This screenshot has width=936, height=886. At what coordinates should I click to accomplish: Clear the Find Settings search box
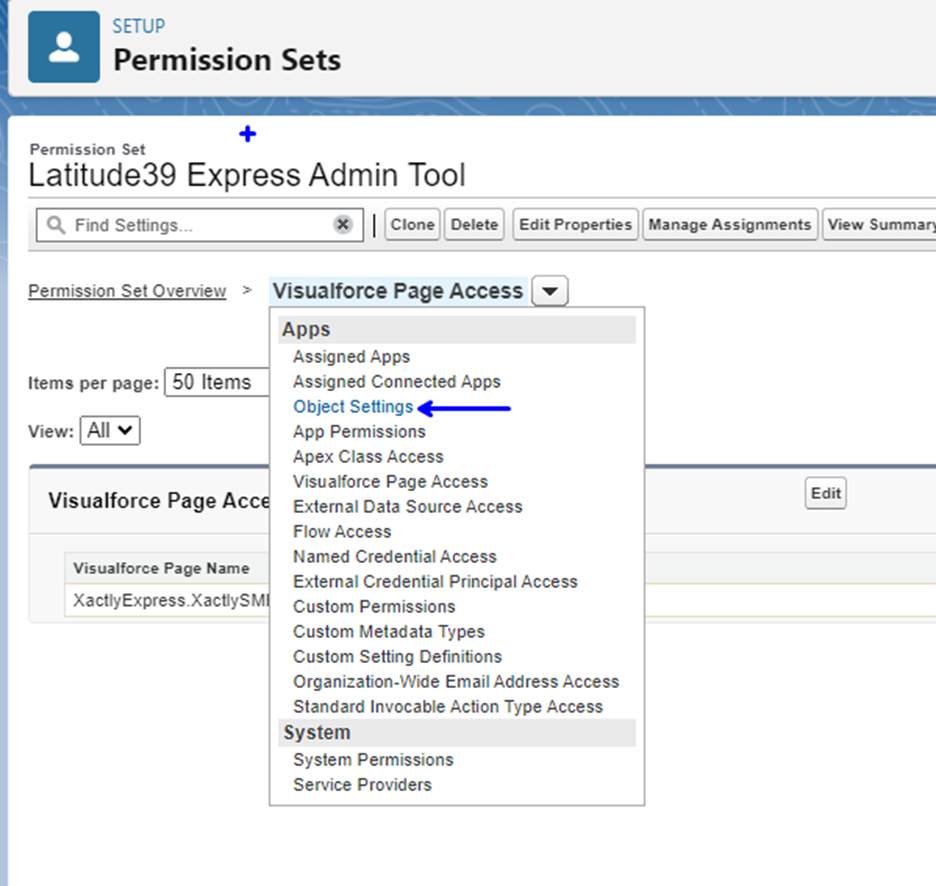pos(343,224)
